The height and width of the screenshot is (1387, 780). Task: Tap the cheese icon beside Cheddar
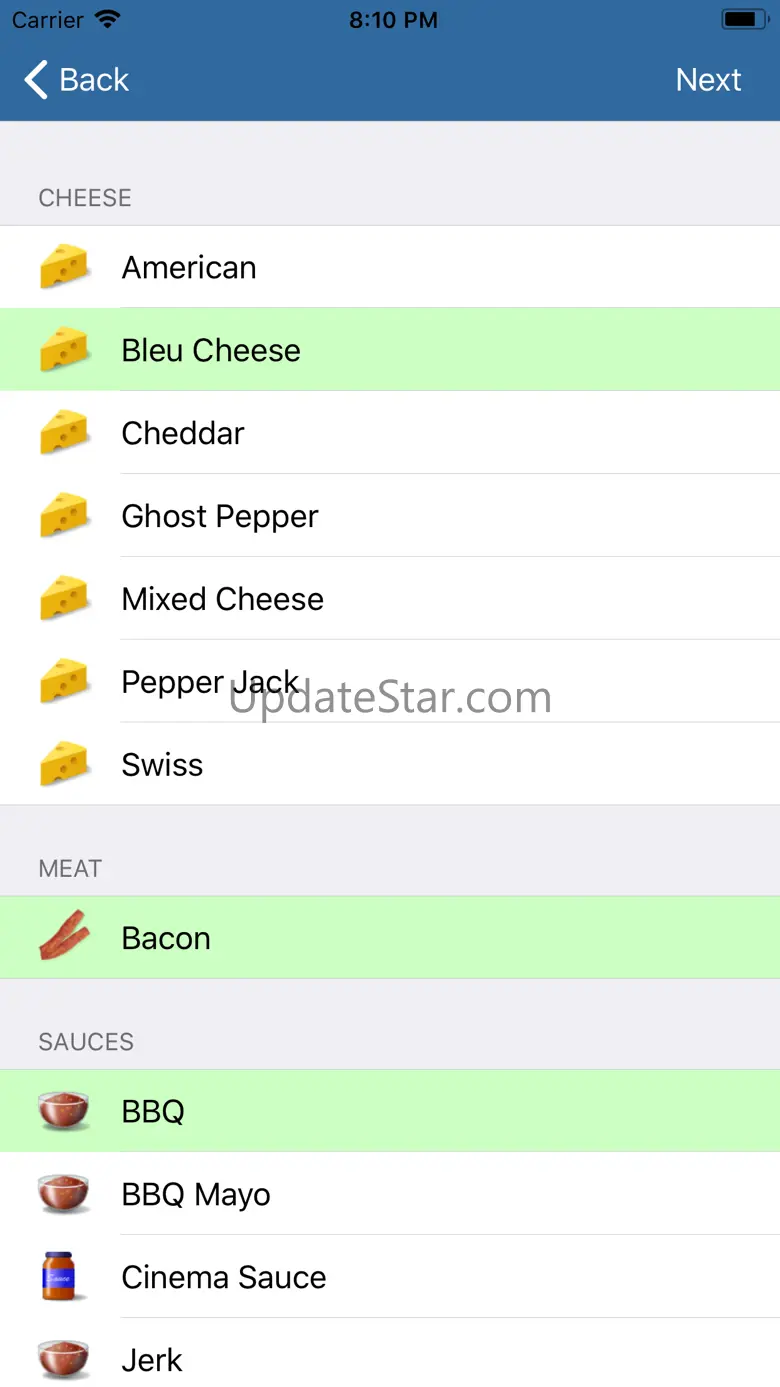[64, 433]
